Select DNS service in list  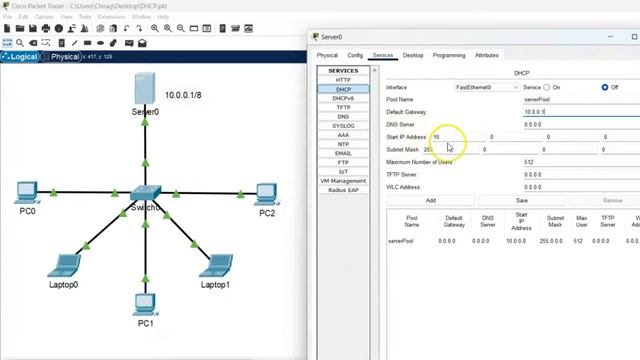point(343,117)
